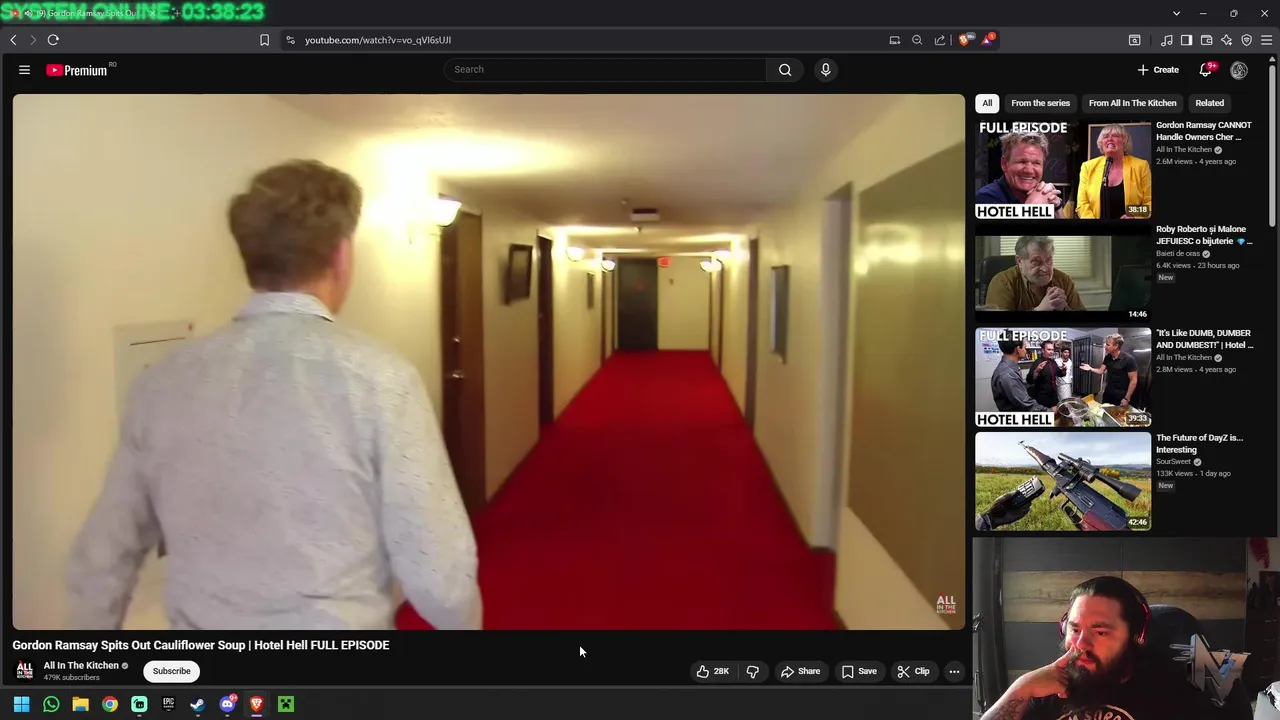Open Brave Shields lion icon
The height and width of the screenshot is (720, 1280).
(963, 40)
